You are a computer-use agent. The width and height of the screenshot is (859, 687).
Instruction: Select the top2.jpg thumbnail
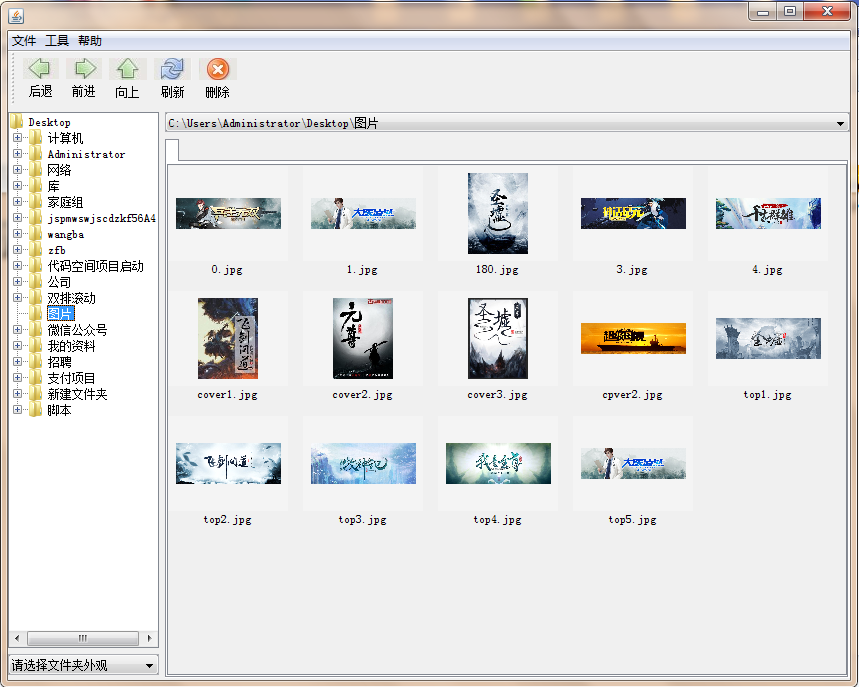(228, 463)
